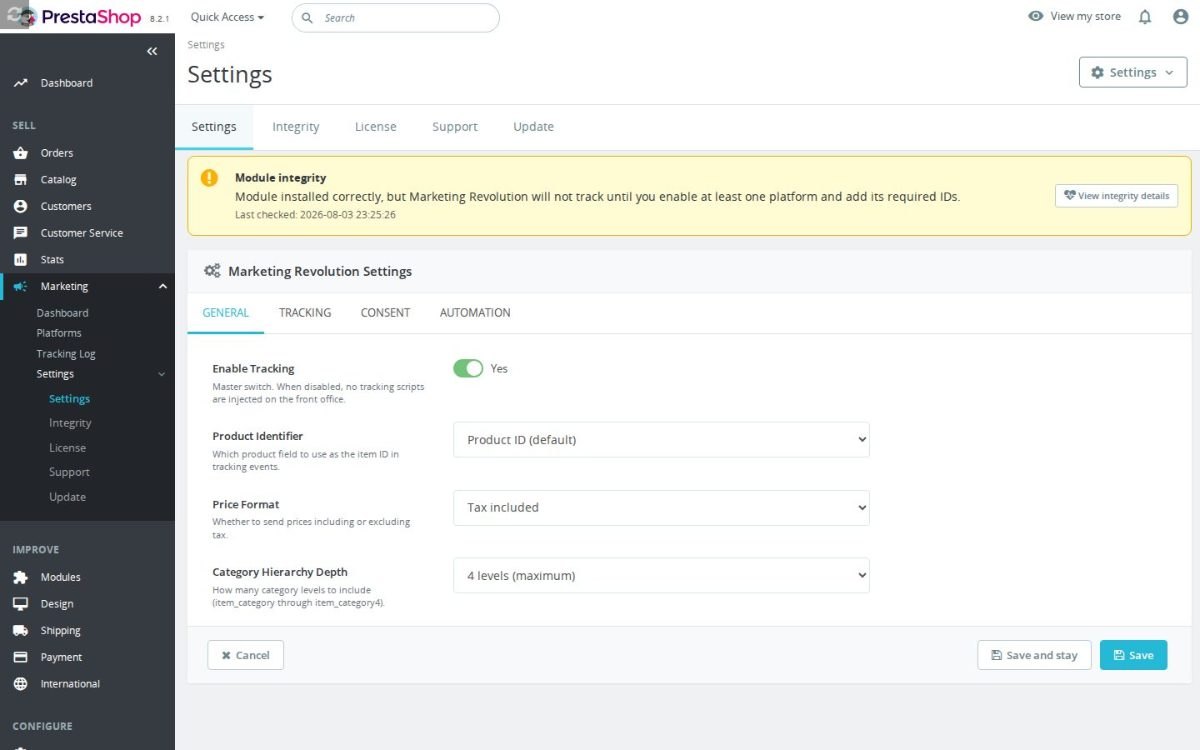Collapse the Settings submenu chevron in sidebar

tap(162, 374)
